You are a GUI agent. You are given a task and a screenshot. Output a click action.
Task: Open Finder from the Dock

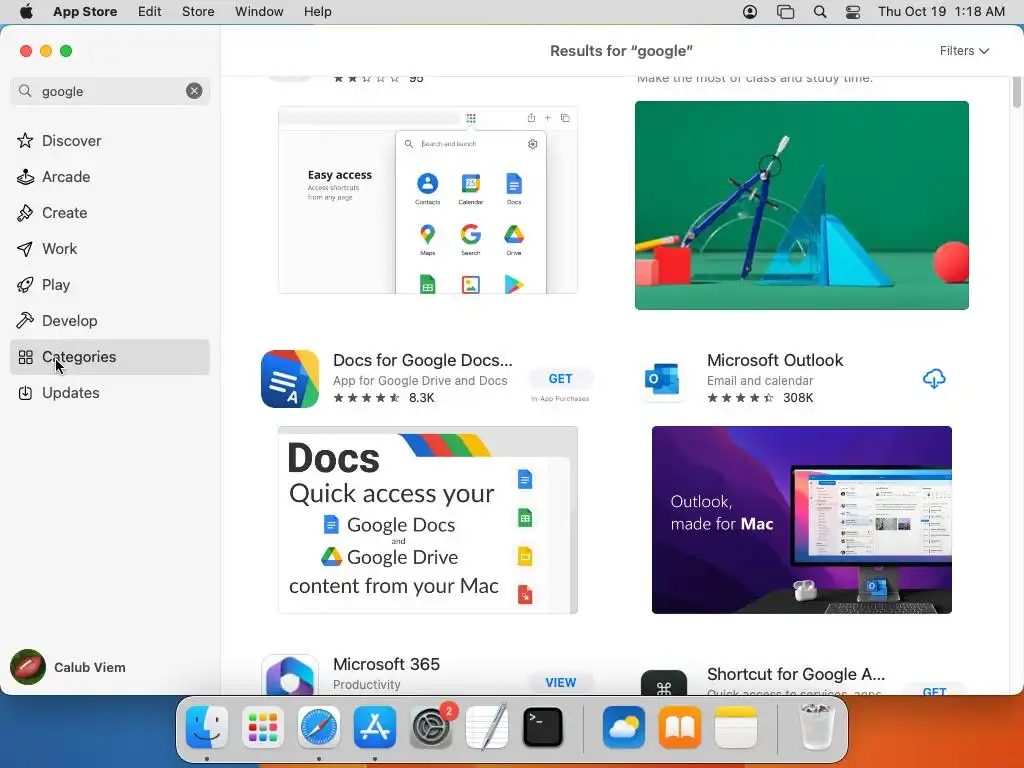pos(206,727)
